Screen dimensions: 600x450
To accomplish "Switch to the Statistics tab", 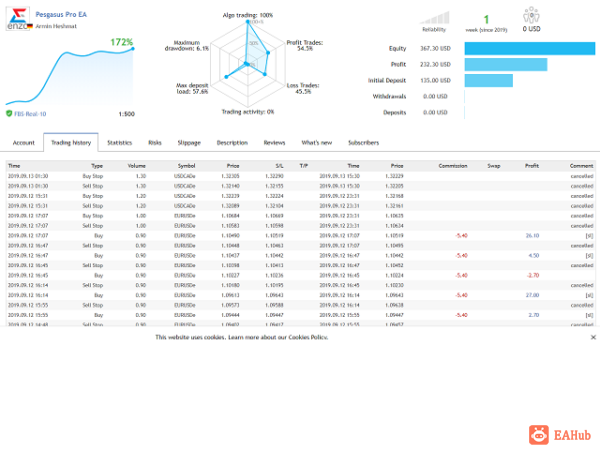I will (119, 143).
